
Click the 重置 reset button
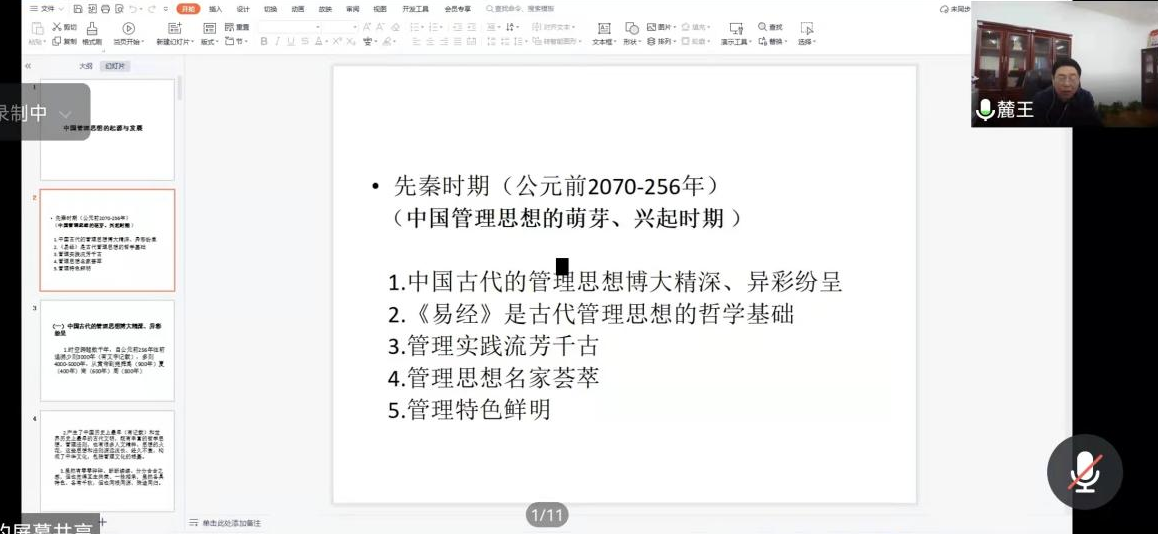tap(237, 27)
